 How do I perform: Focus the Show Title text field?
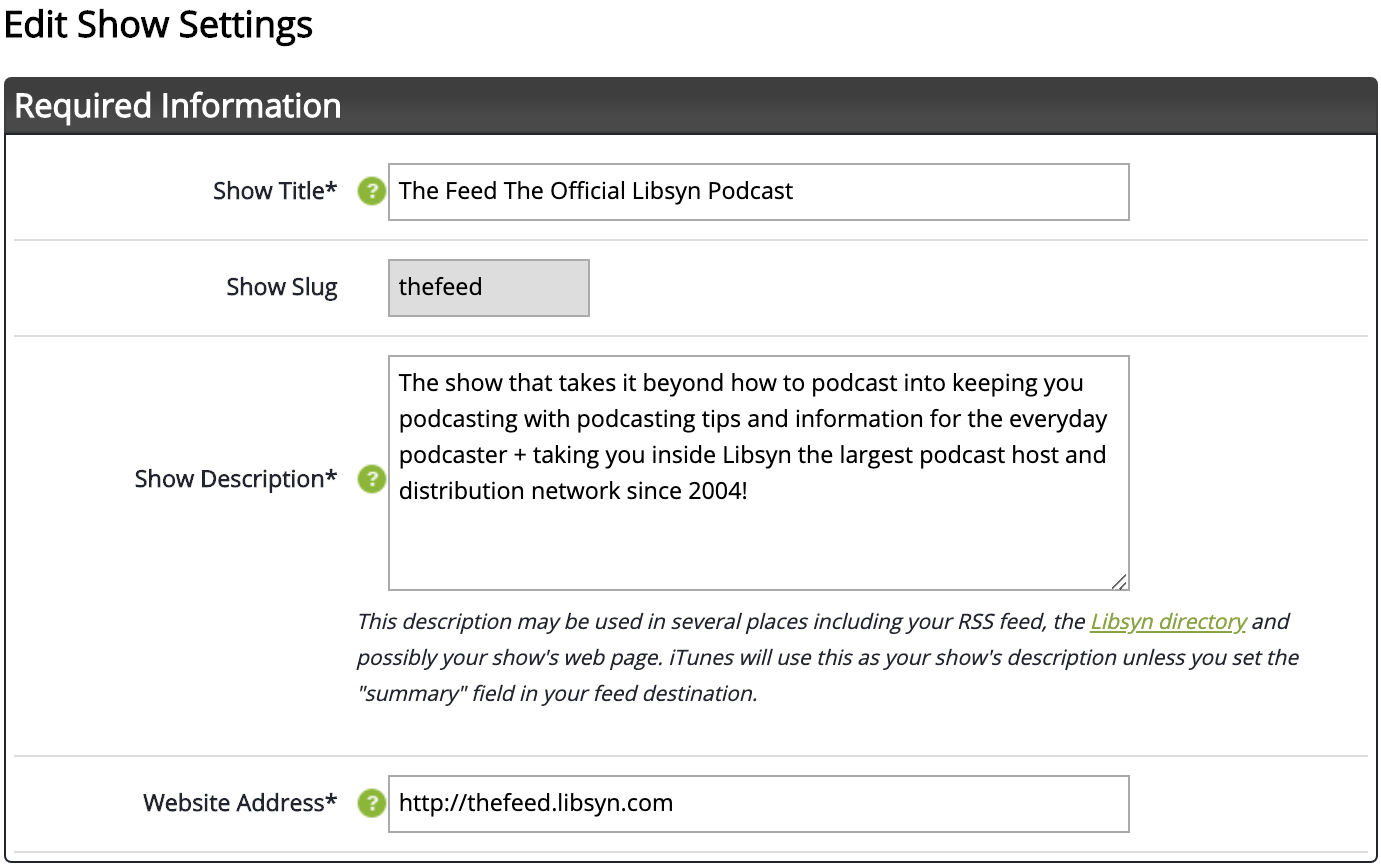click(759, 192)
